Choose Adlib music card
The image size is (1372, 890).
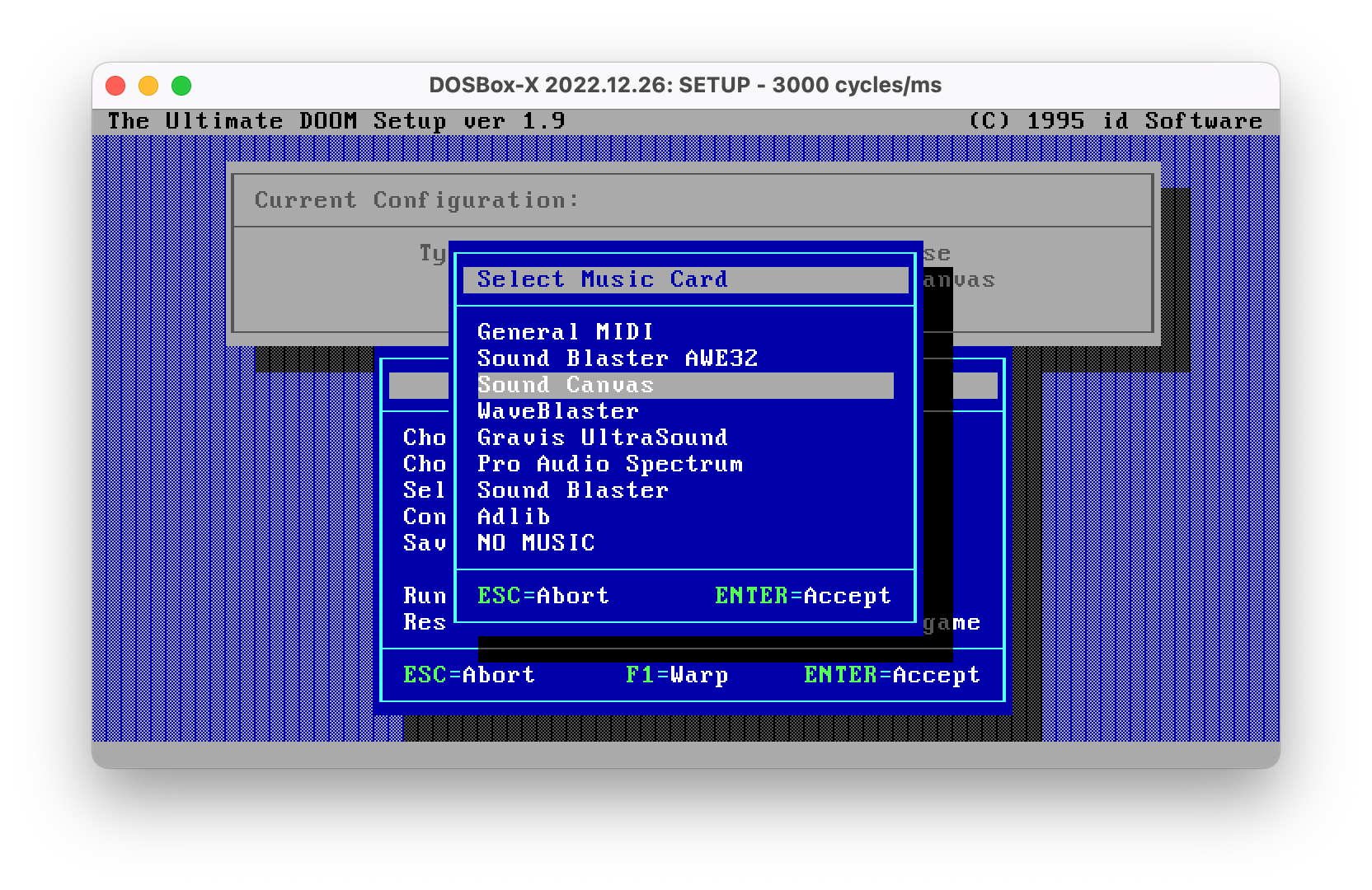514,517
